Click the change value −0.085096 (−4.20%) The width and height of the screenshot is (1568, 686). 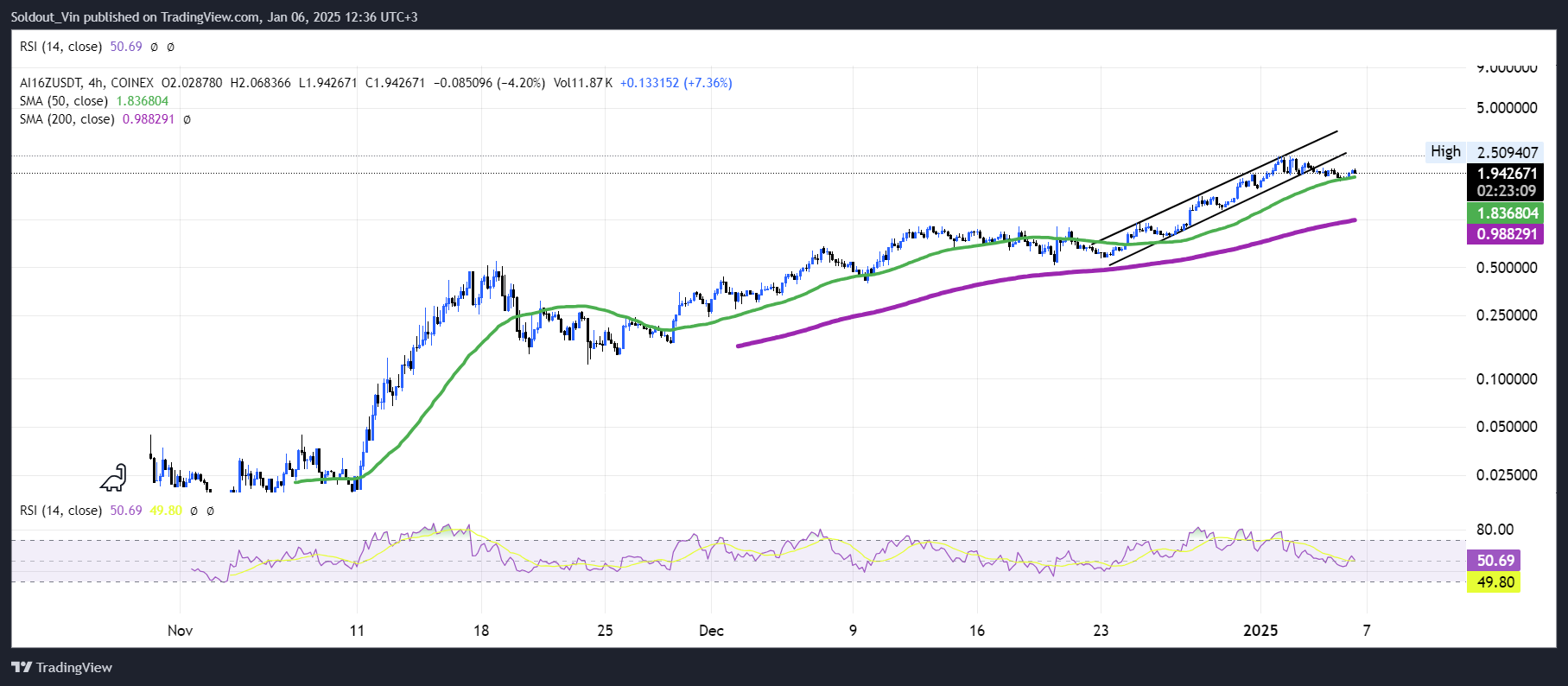(x=489, y=83)
